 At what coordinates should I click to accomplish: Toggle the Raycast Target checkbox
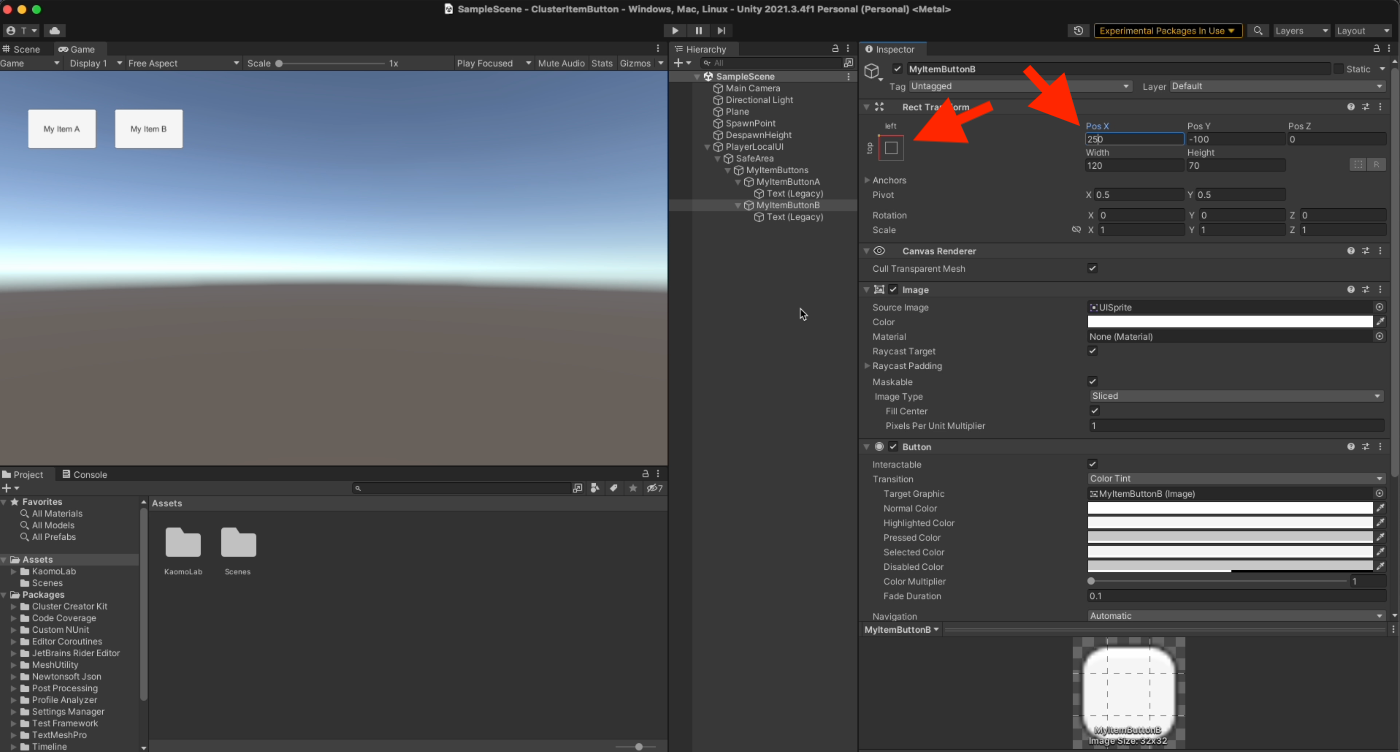tap(1092, 351)
